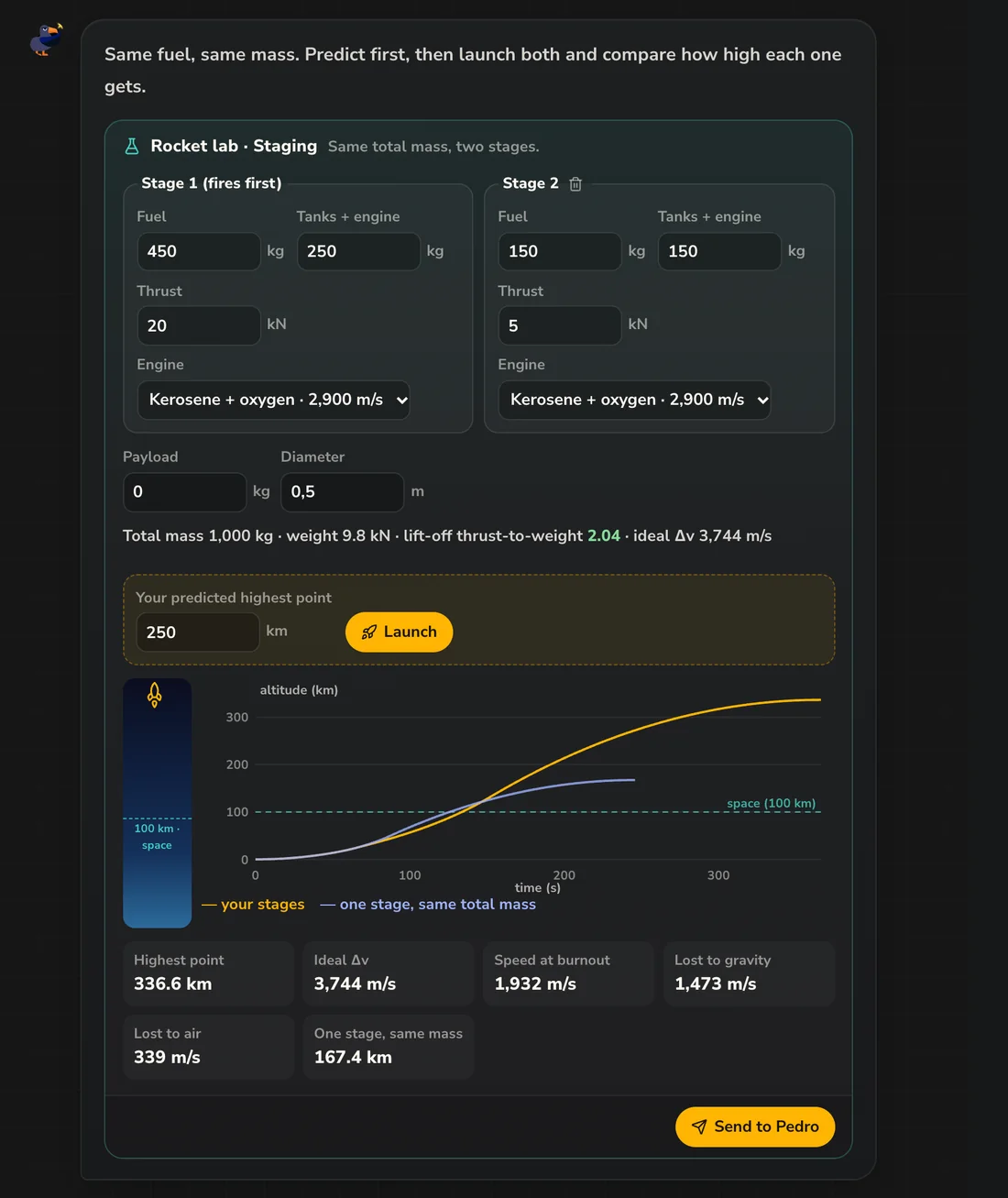Edit Stage 1 Tanks + engine field
The image size is (1008, 1198).
pos(358,251)
